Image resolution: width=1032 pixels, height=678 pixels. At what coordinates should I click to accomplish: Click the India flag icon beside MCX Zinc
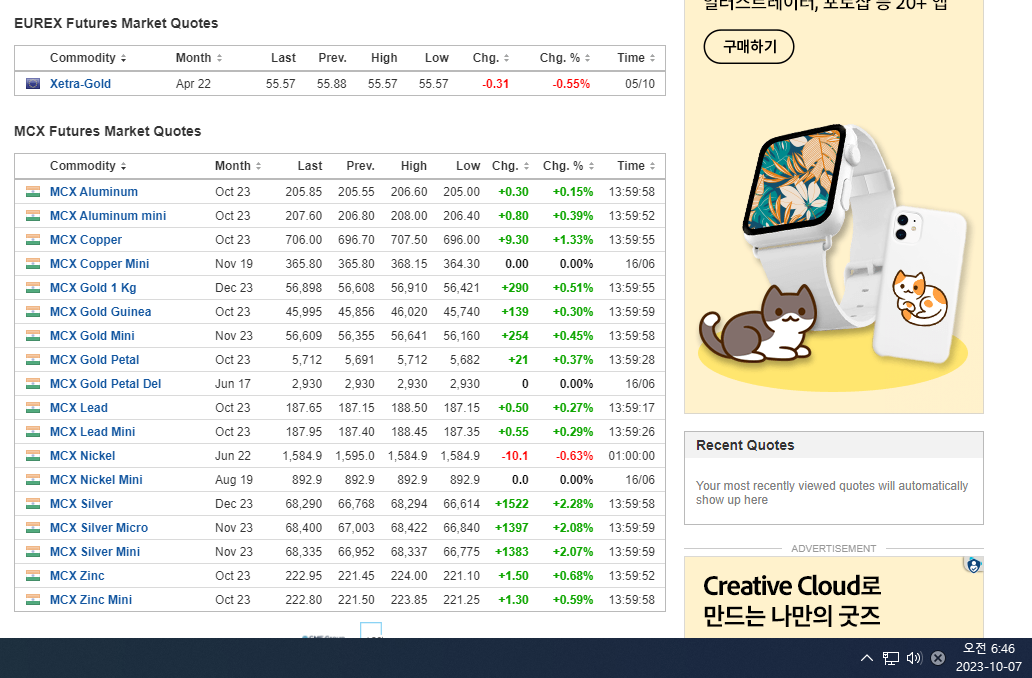point(33,576)
